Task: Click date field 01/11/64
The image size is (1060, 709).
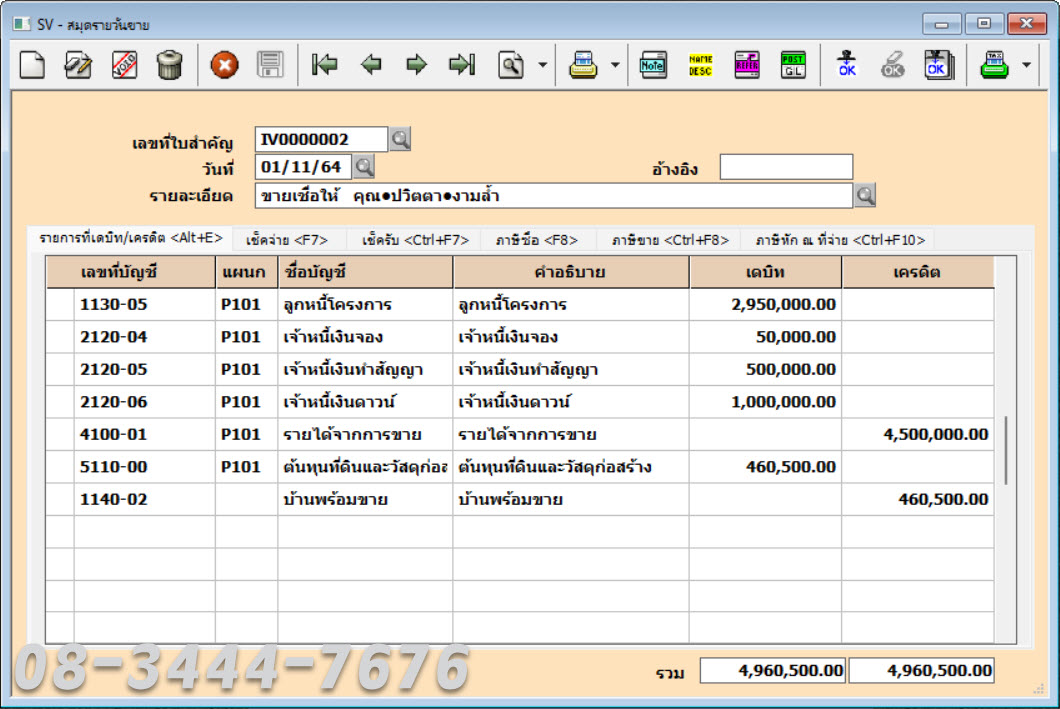Action: coord(303,166)
